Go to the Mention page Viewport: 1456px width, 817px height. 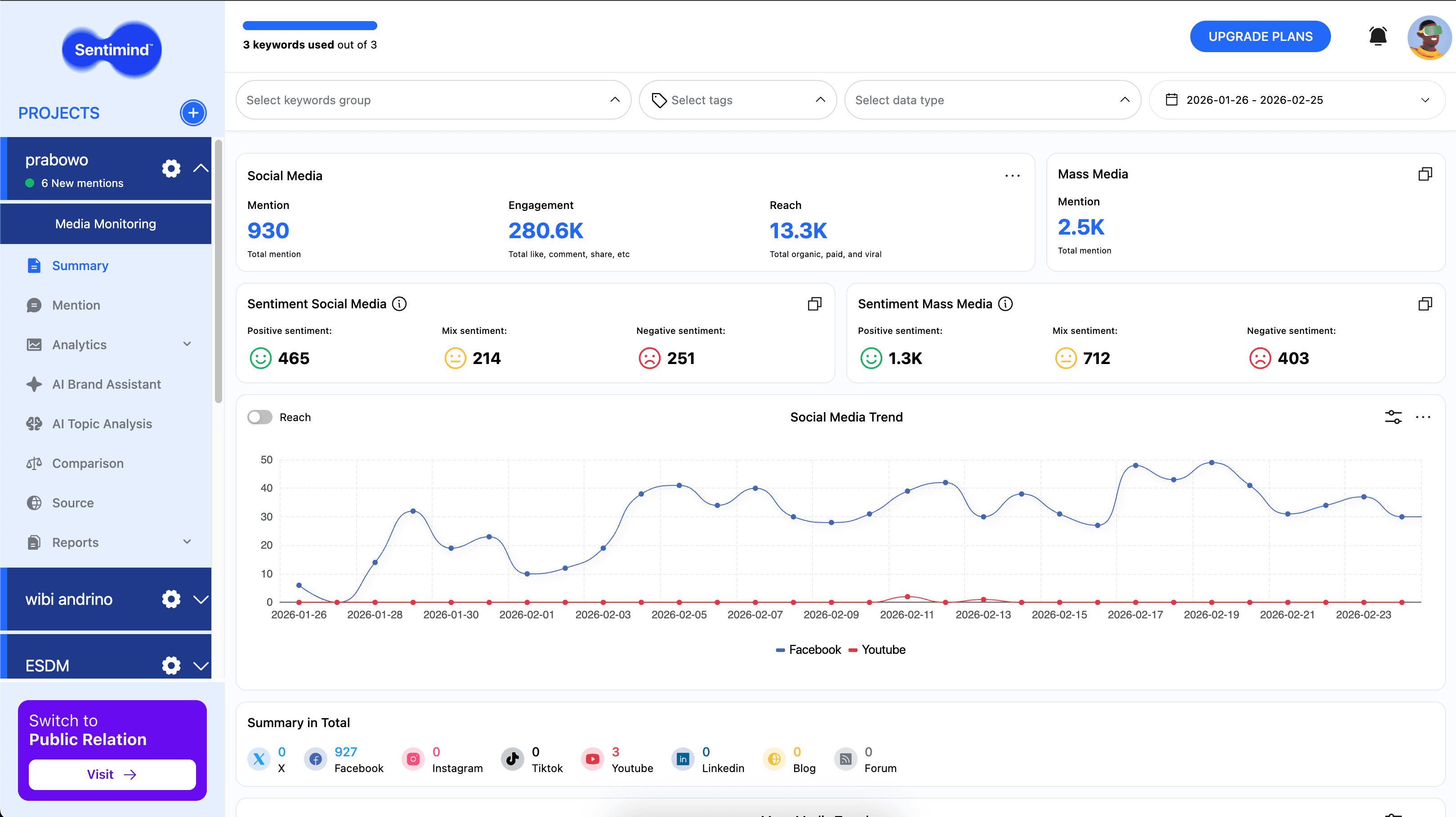pos(76,305)
